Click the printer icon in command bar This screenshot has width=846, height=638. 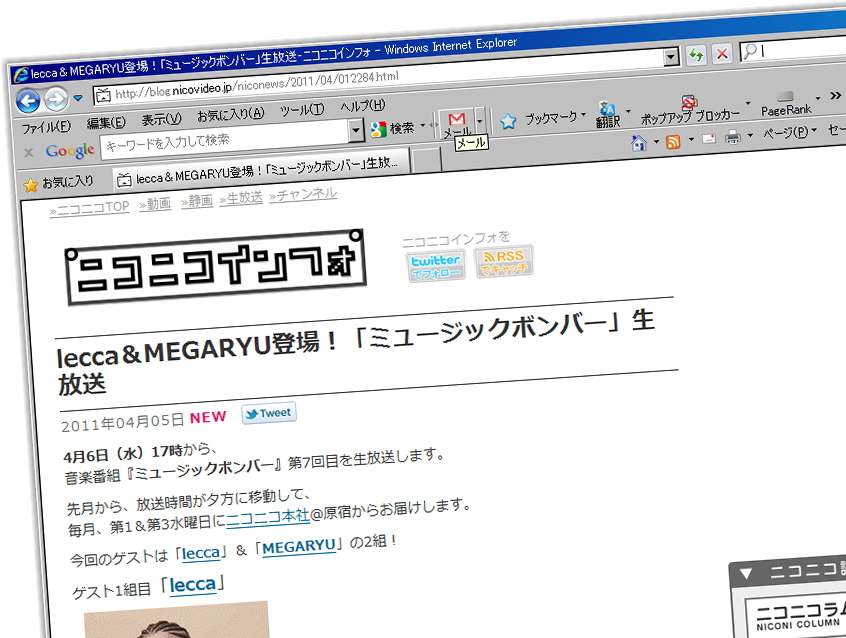tap(733, 137)
